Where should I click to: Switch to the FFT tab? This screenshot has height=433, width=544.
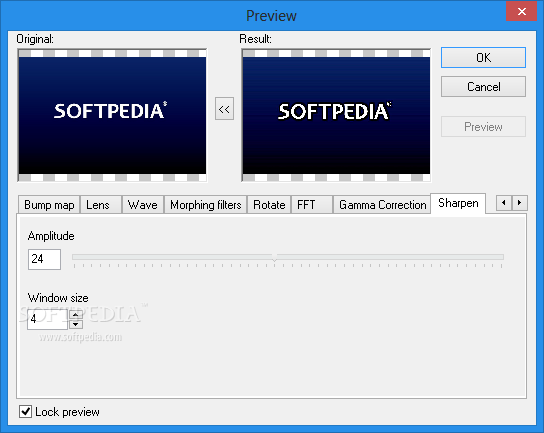(312, 205)
